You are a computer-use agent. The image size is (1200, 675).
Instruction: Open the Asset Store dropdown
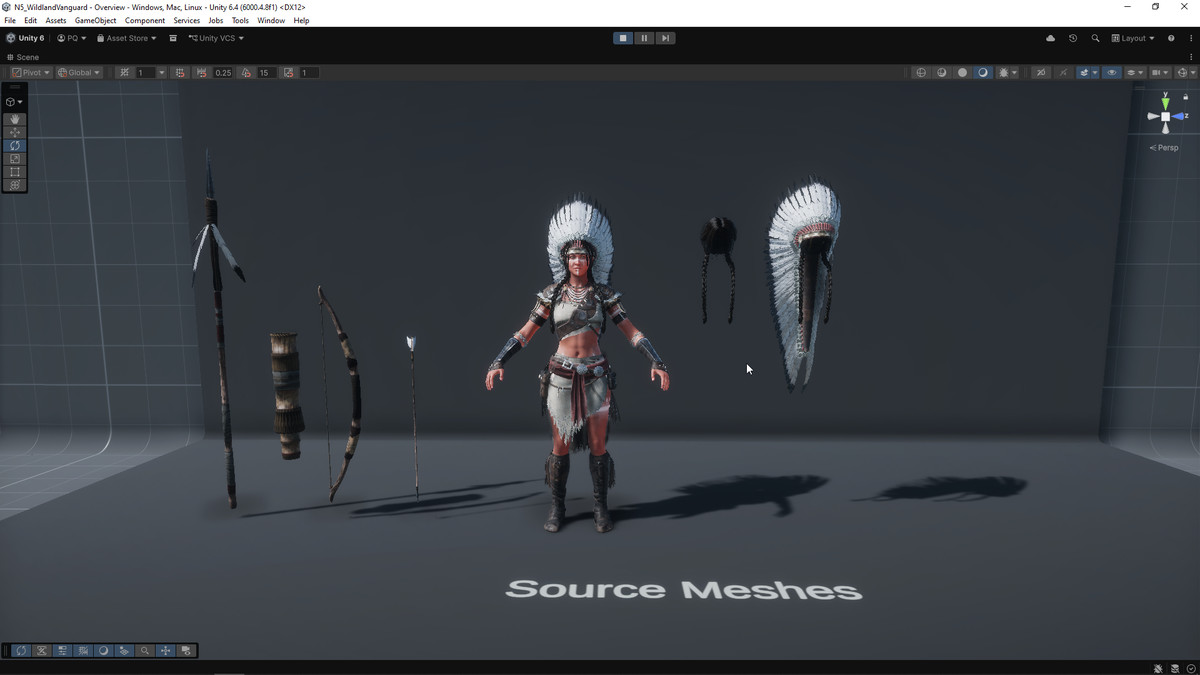127,38
